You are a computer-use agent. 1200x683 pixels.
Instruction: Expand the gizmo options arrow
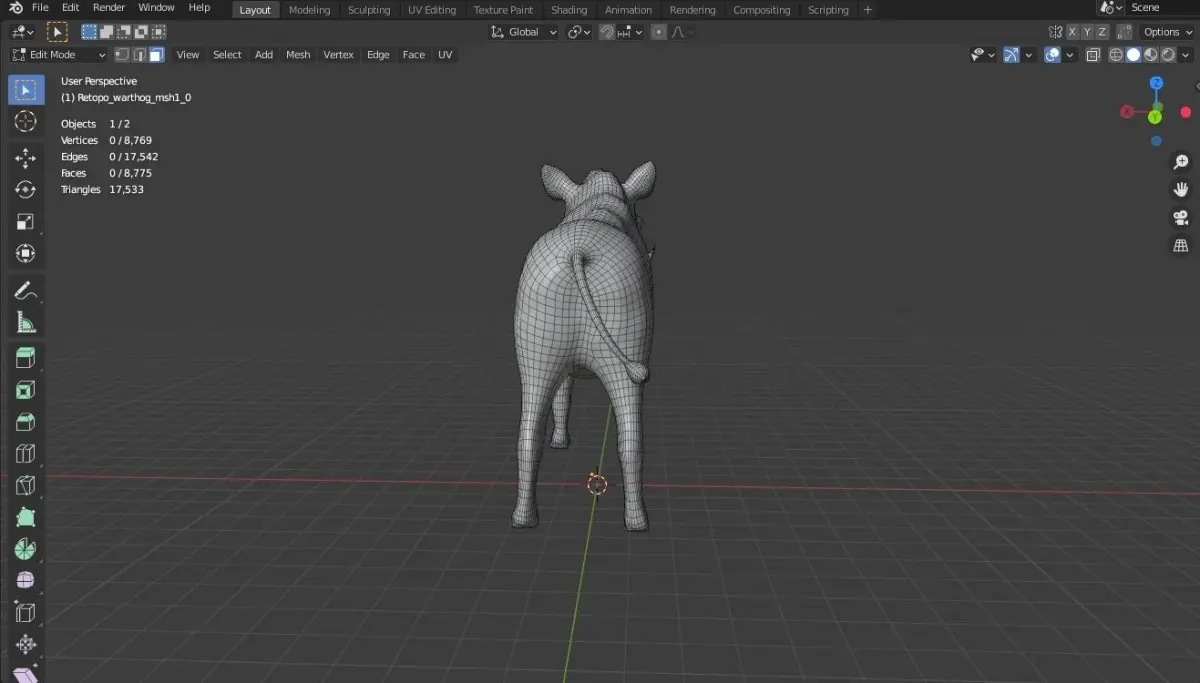pos(1028,55)
